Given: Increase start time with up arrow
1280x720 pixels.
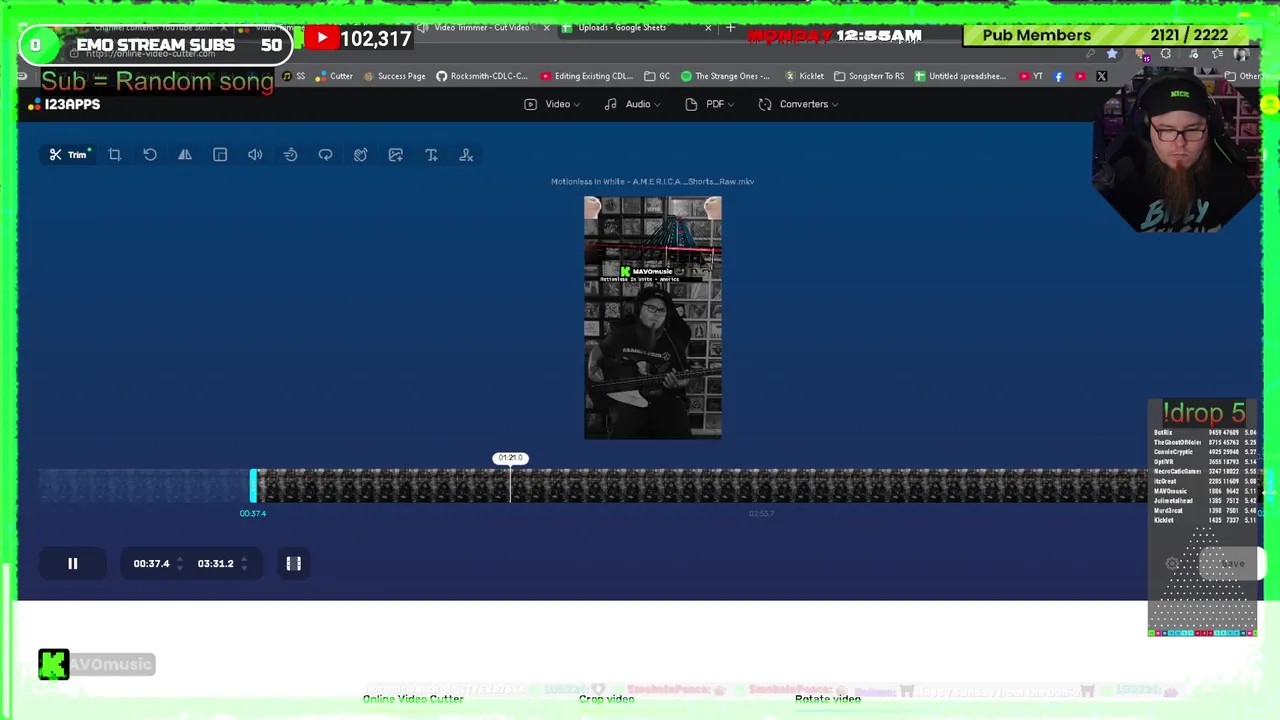Looking at the screenshot, I should (179, 560).
